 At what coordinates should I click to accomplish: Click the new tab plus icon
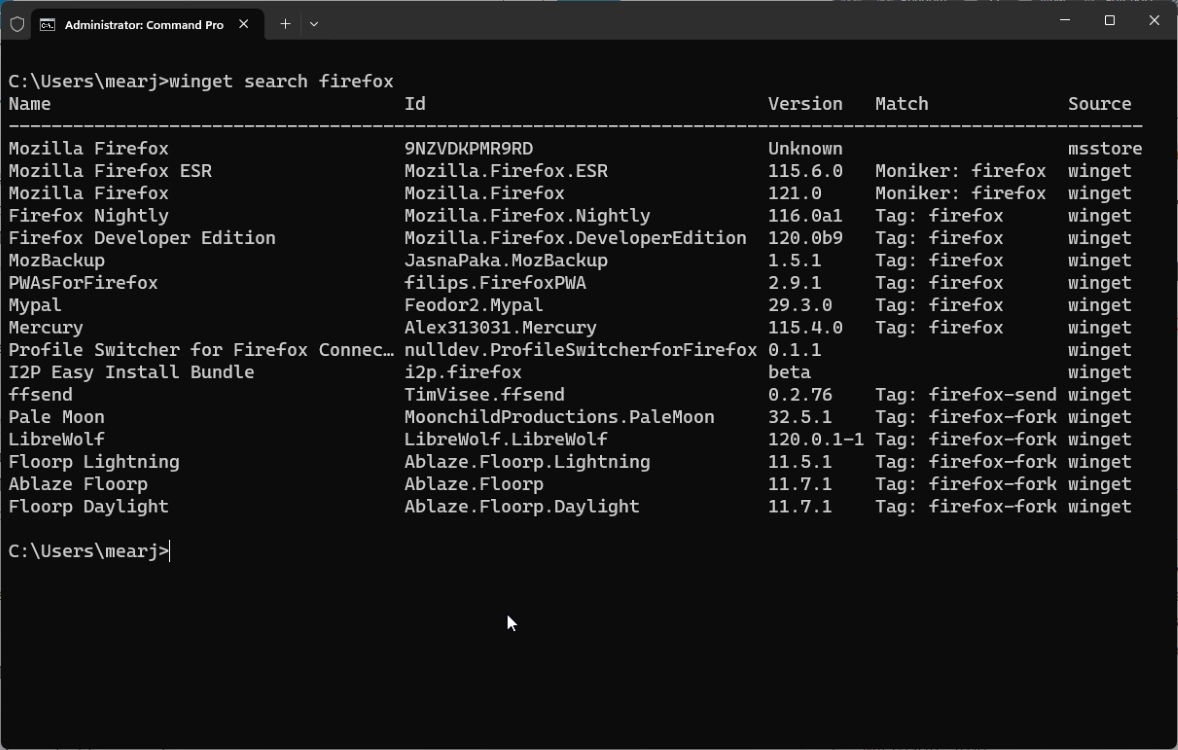pyautogui.click(x=284, y=21)
